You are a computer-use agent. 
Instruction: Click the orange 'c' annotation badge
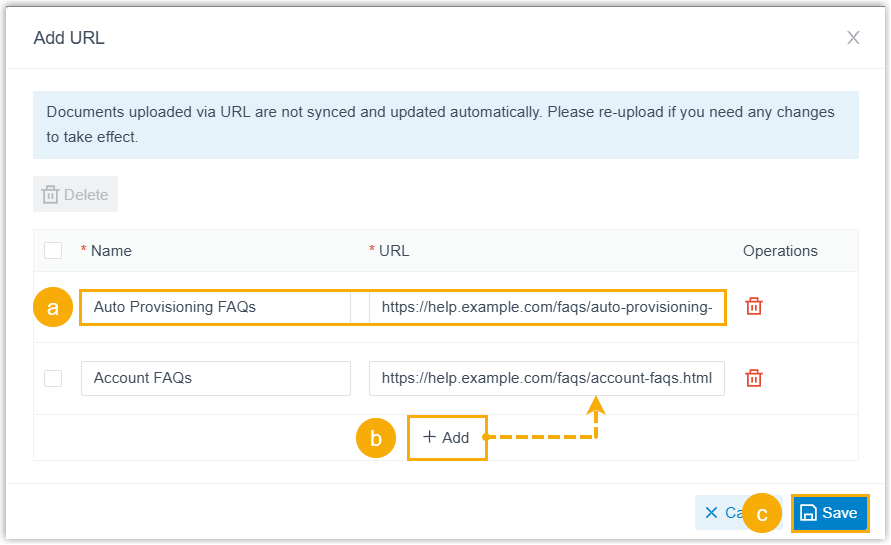click(762, 514)
